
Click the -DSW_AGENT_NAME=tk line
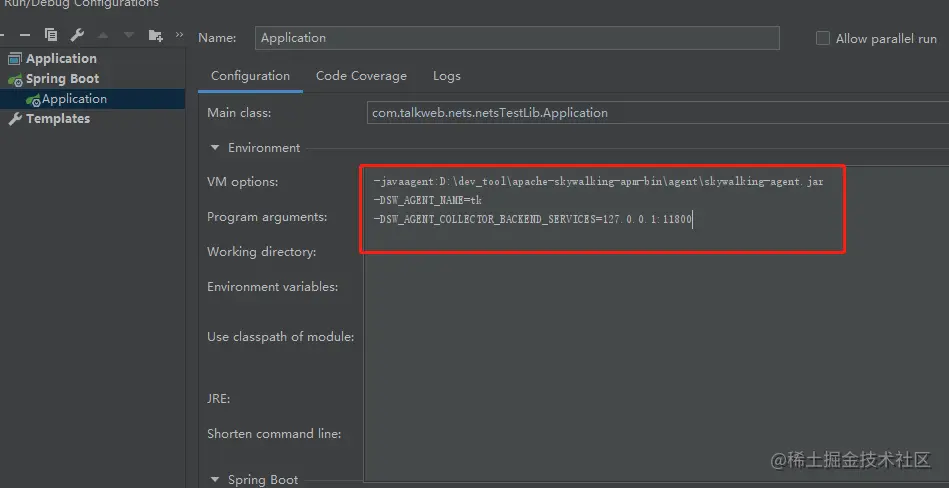[x=427, y=200]
